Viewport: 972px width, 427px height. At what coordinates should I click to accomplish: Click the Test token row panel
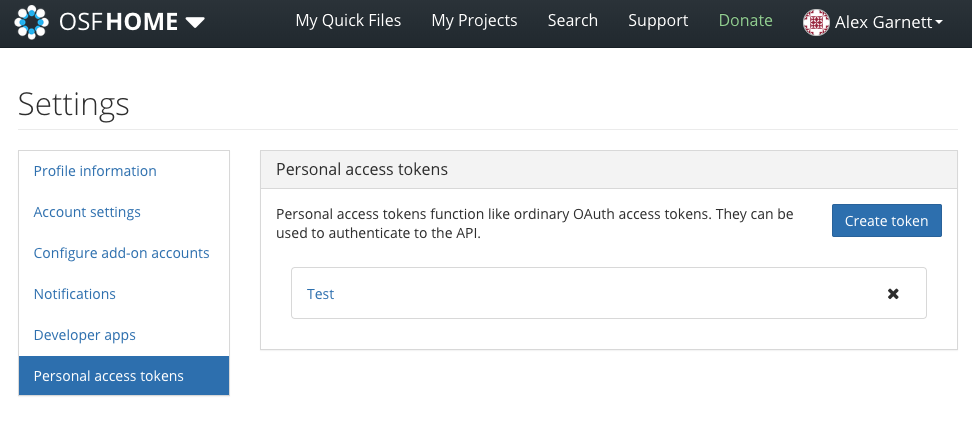tap(609, 293)
